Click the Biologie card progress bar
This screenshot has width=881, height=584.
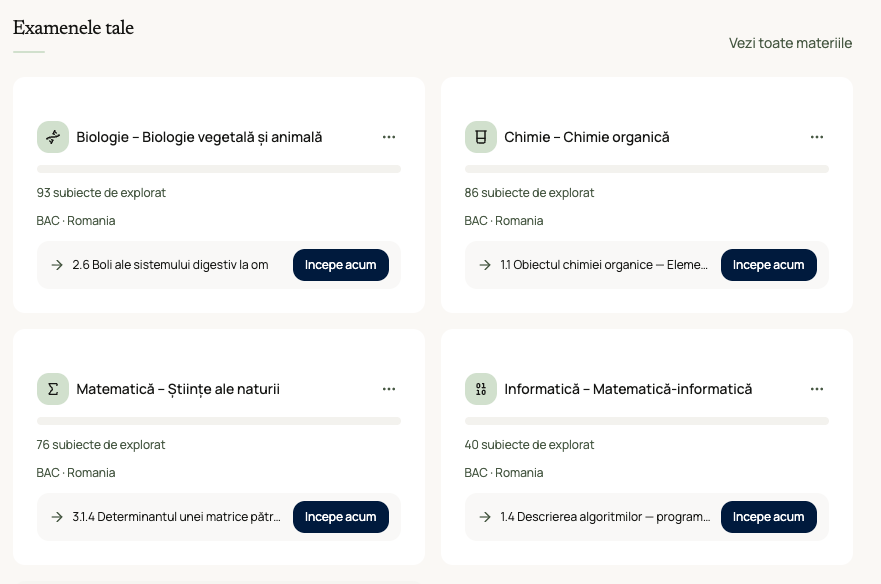click(x=219, y=169)
